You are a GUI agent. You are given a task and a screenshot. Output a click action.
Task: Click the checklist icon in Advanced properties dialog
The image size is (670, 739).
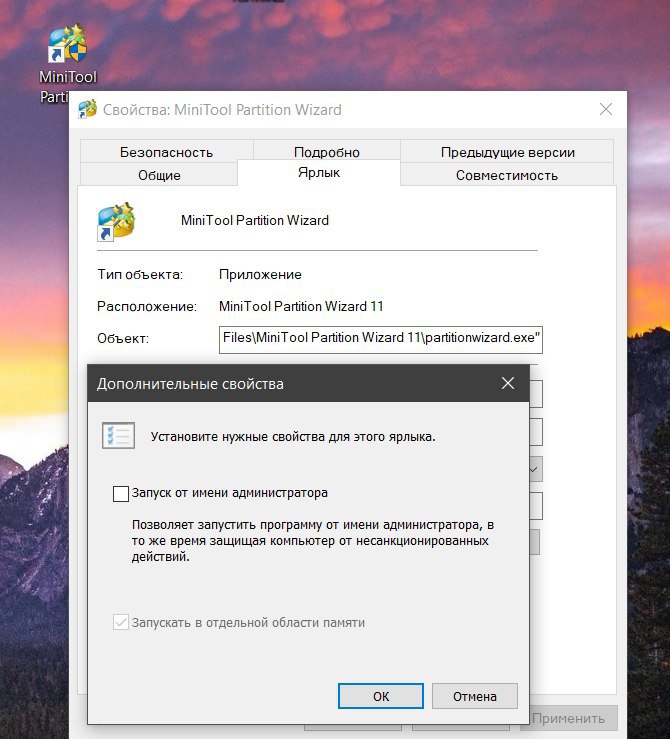point(118,435)
